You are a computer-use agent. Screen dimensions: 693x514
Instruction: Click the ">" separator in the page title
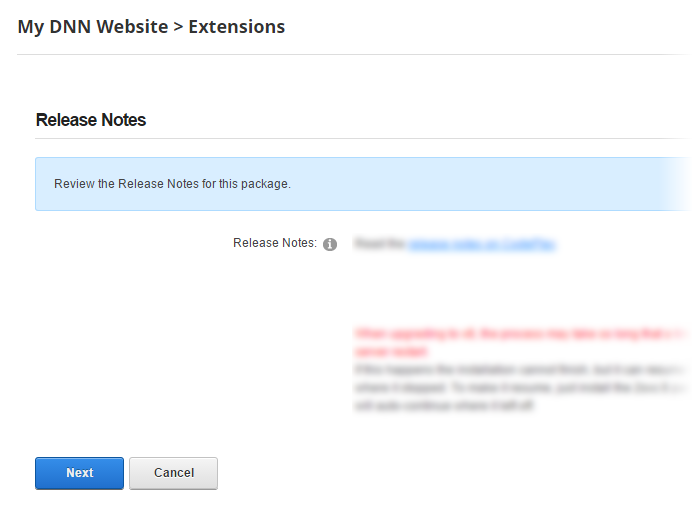(x=178, y=27)
